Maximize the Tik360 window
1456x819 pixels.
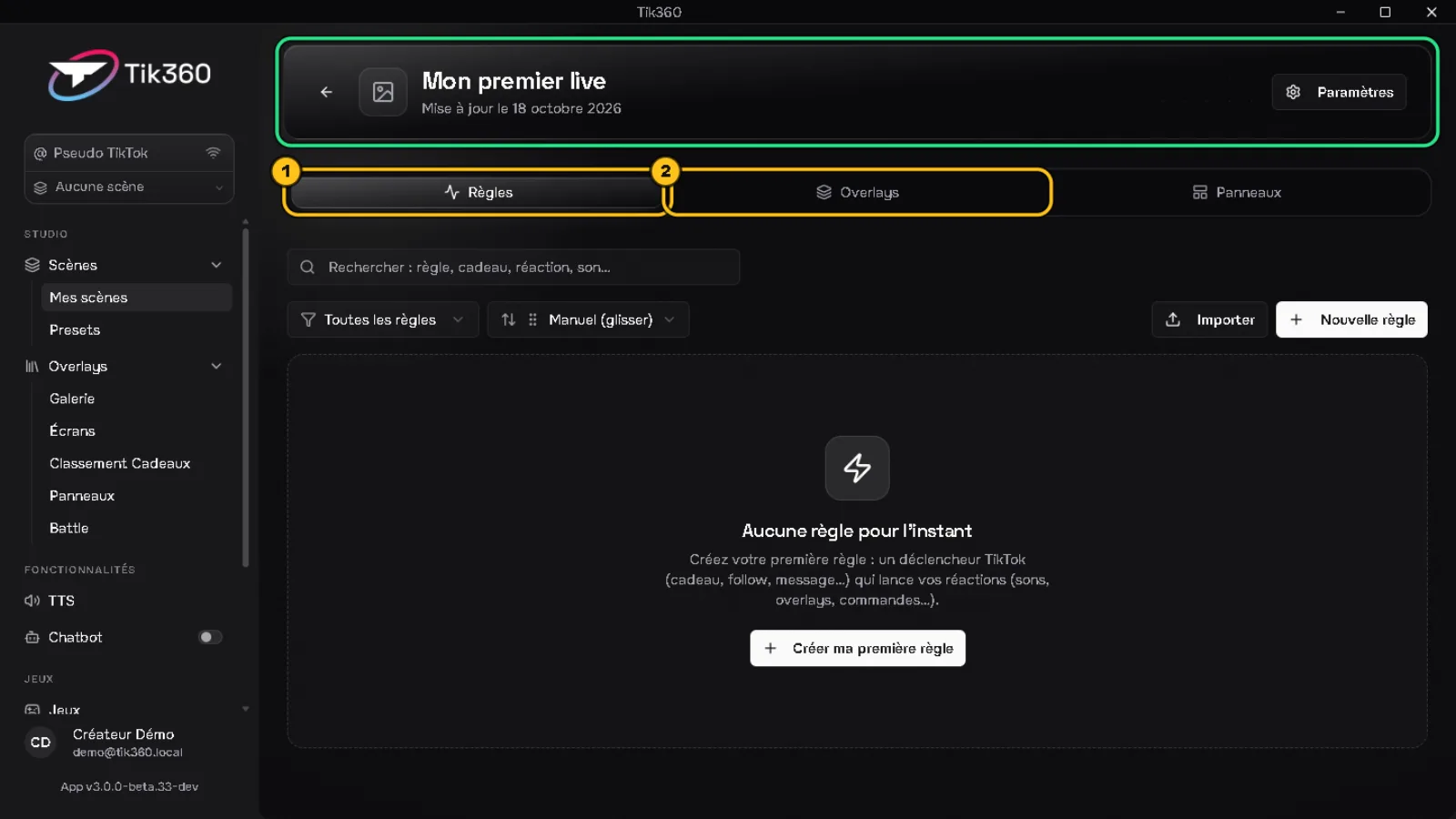click(1385, 12)
